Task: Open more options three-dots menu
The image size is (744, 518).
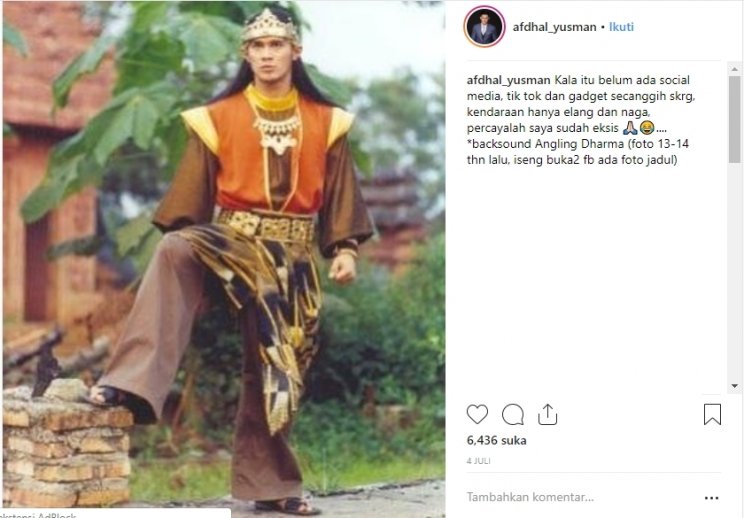Action: [x=711, y=498]
